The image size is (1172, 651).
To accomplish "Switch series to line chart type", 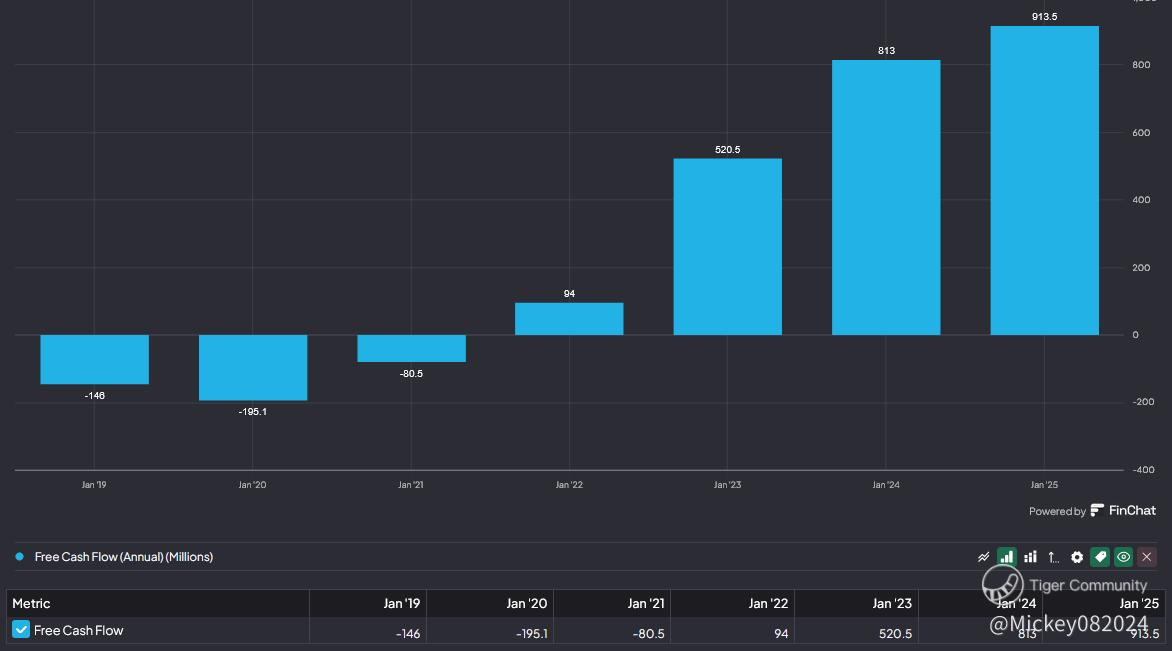I will [x=984, y=557].
